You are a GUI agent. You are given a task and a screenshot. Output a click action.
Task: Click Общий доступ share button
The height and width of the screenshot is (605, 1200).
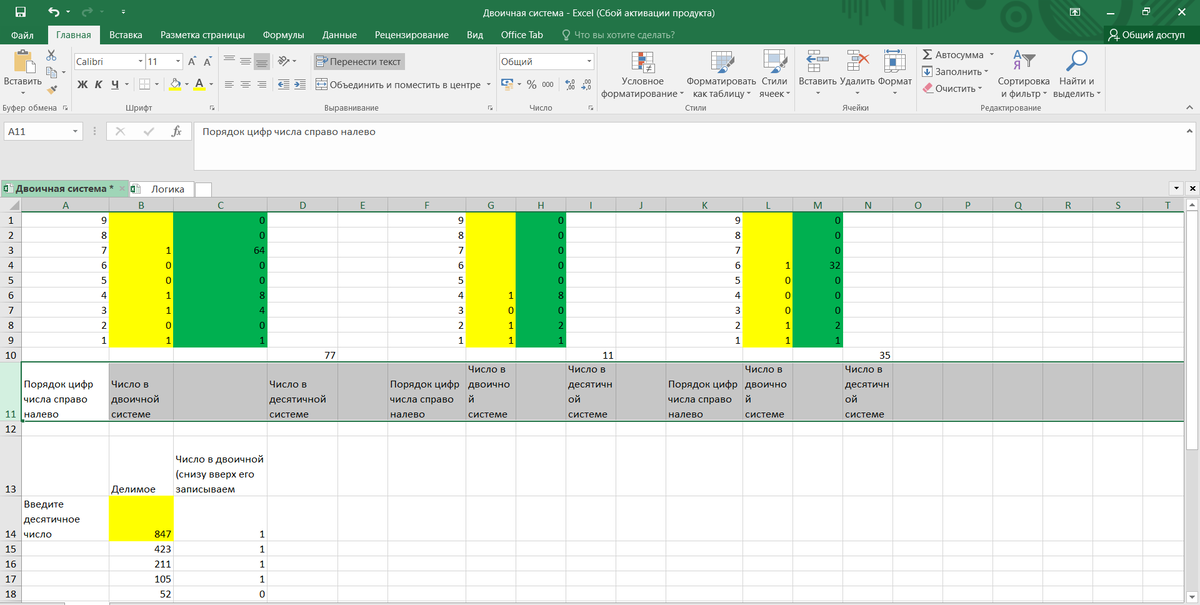click(x=1147, y=34)
